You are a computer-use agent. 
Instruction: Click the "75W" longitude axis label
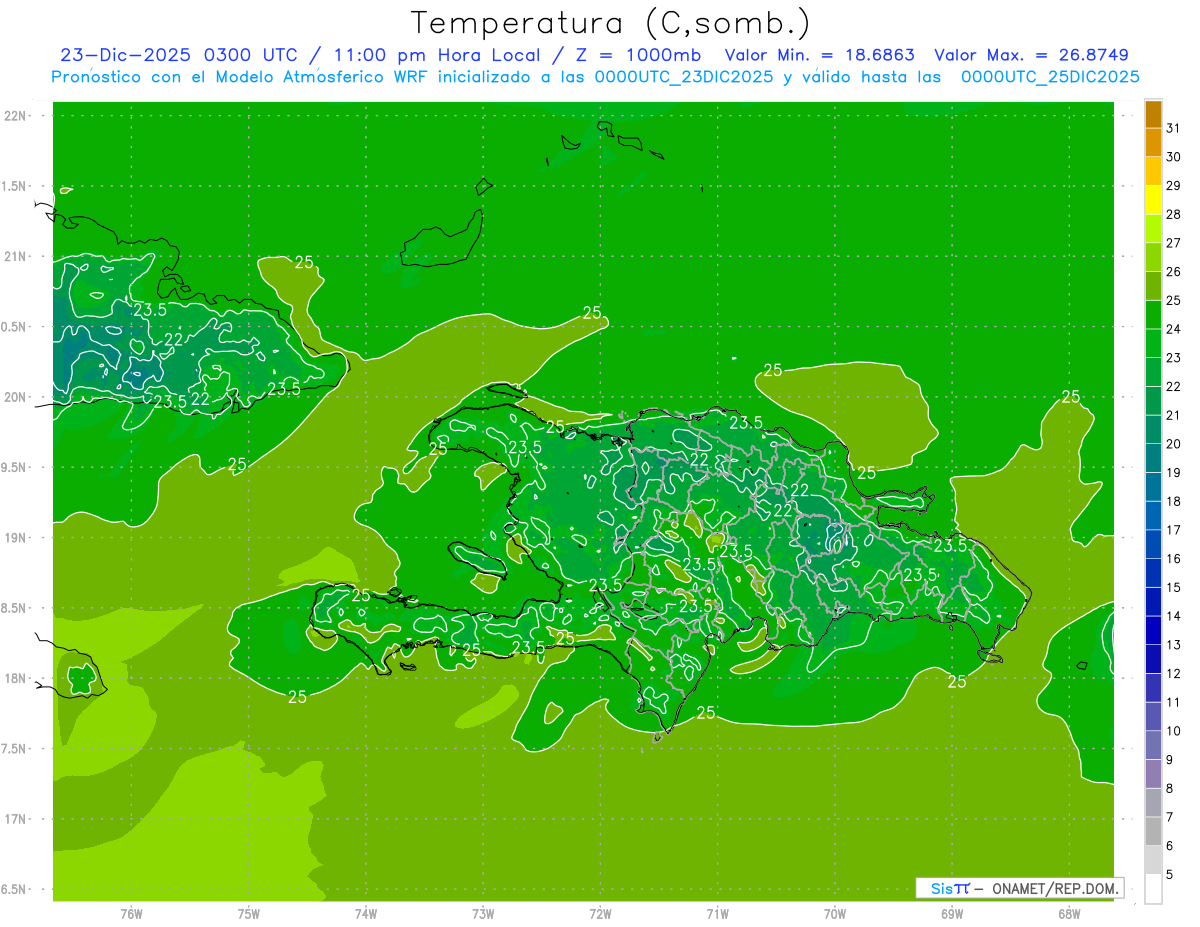click(249, 914)
